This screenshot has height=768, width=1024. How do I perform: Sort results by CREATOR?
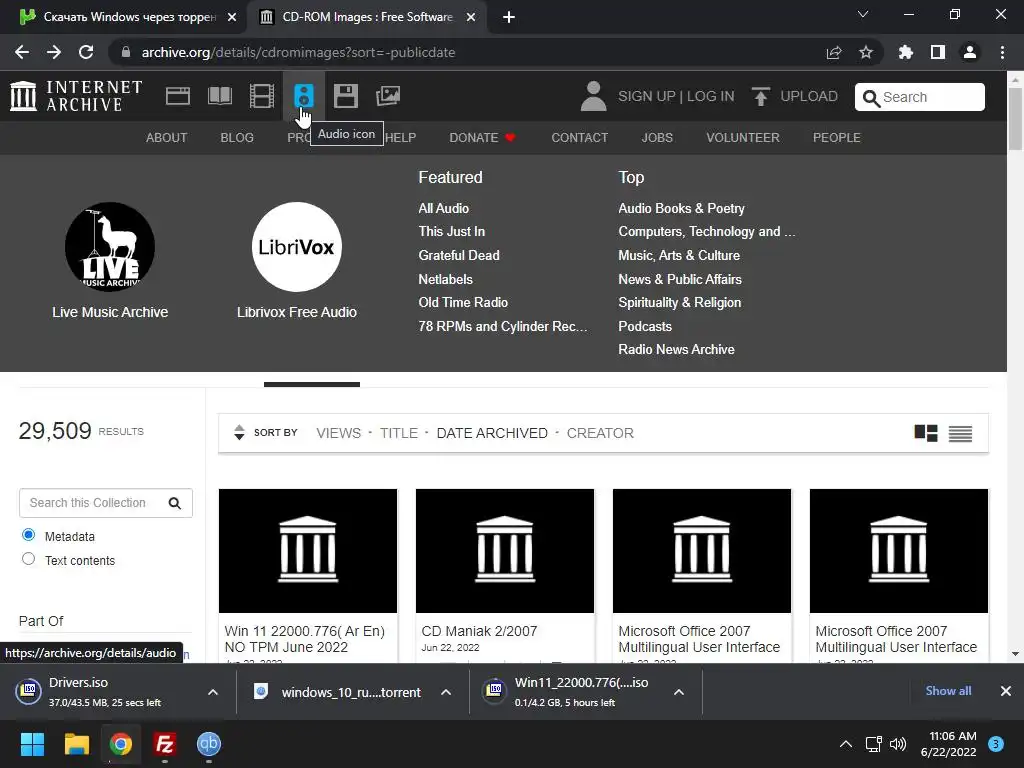pyautogui.click(x=600, y=433)
